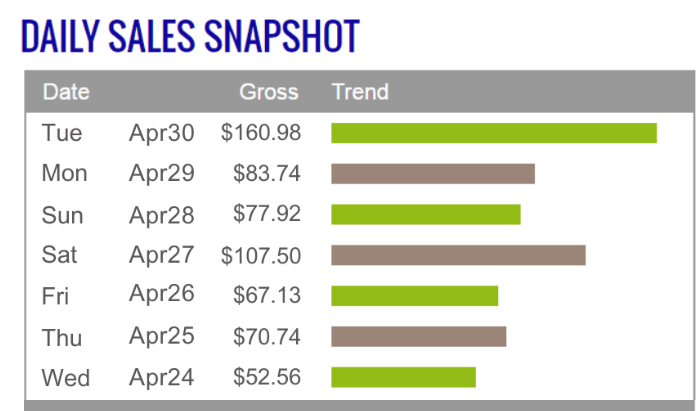This screenshot has height=411, width=700.
Task: Click the green trend bar for Fri Apr26
Action: tap(414, 296)
